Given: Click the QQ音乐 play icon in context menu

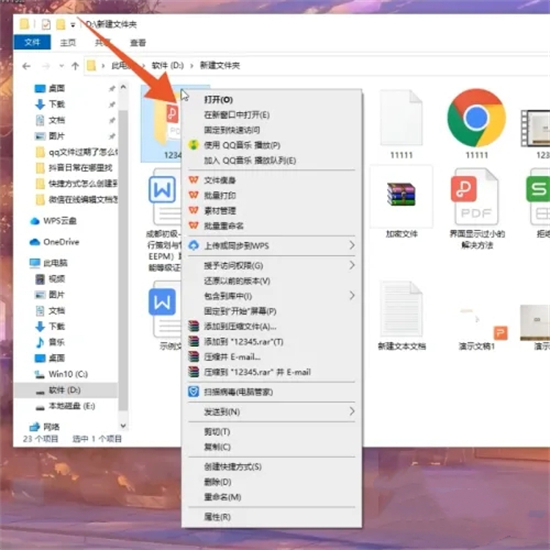Looking at the screenshot, I should tap(193, 145).
